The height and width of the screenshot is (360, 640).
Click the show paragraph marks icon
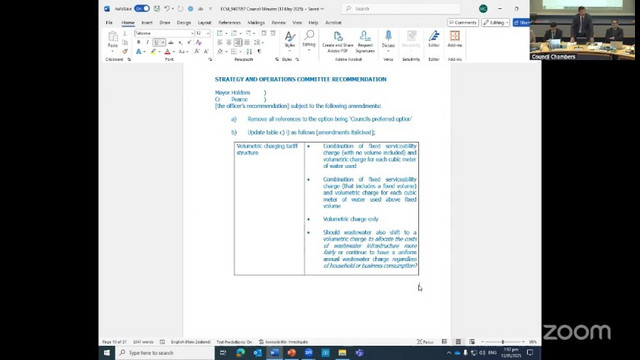(x=259, y=51)
